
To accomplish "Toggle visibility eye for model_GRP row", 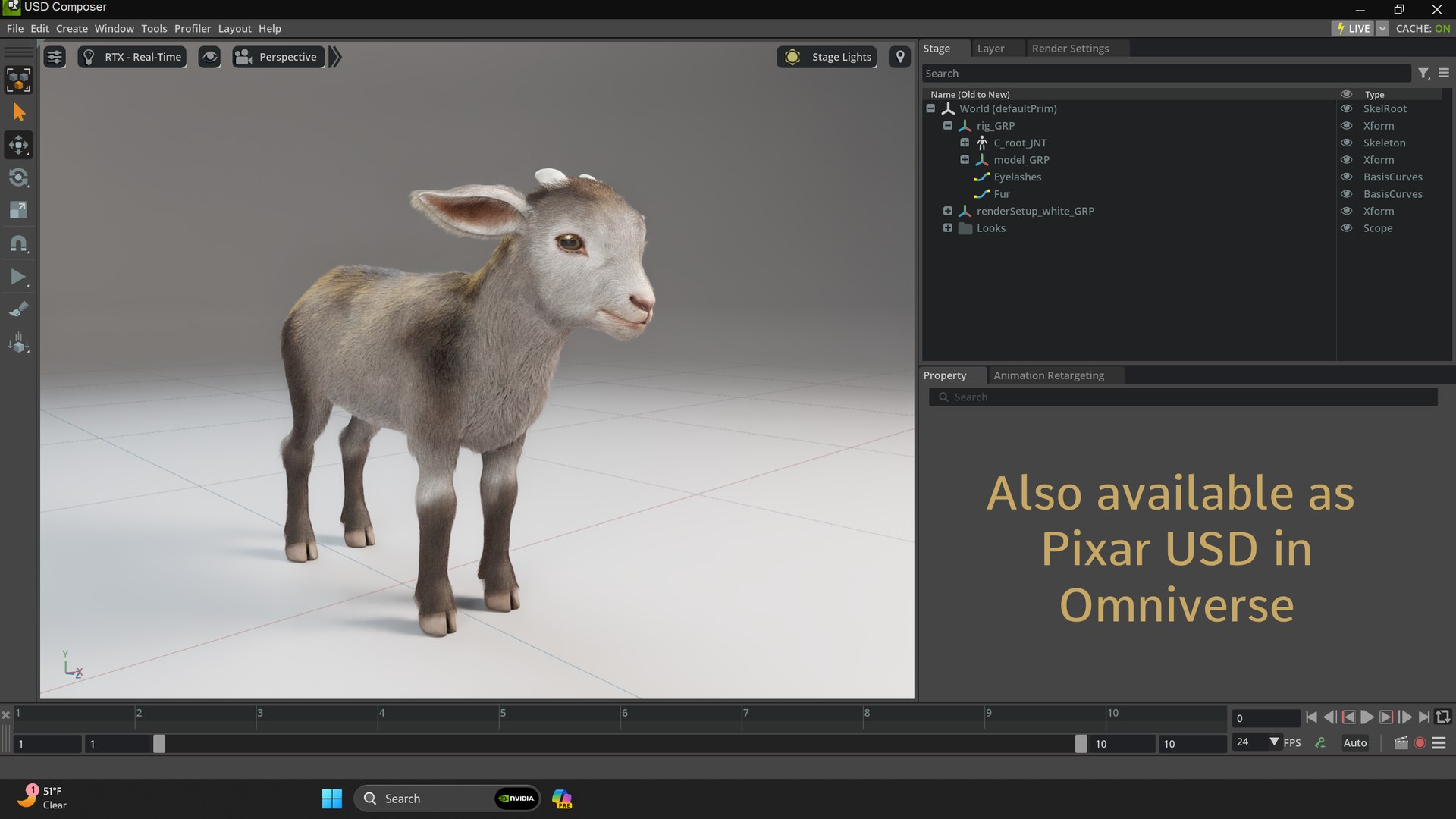I will (x=1346, y=160).
